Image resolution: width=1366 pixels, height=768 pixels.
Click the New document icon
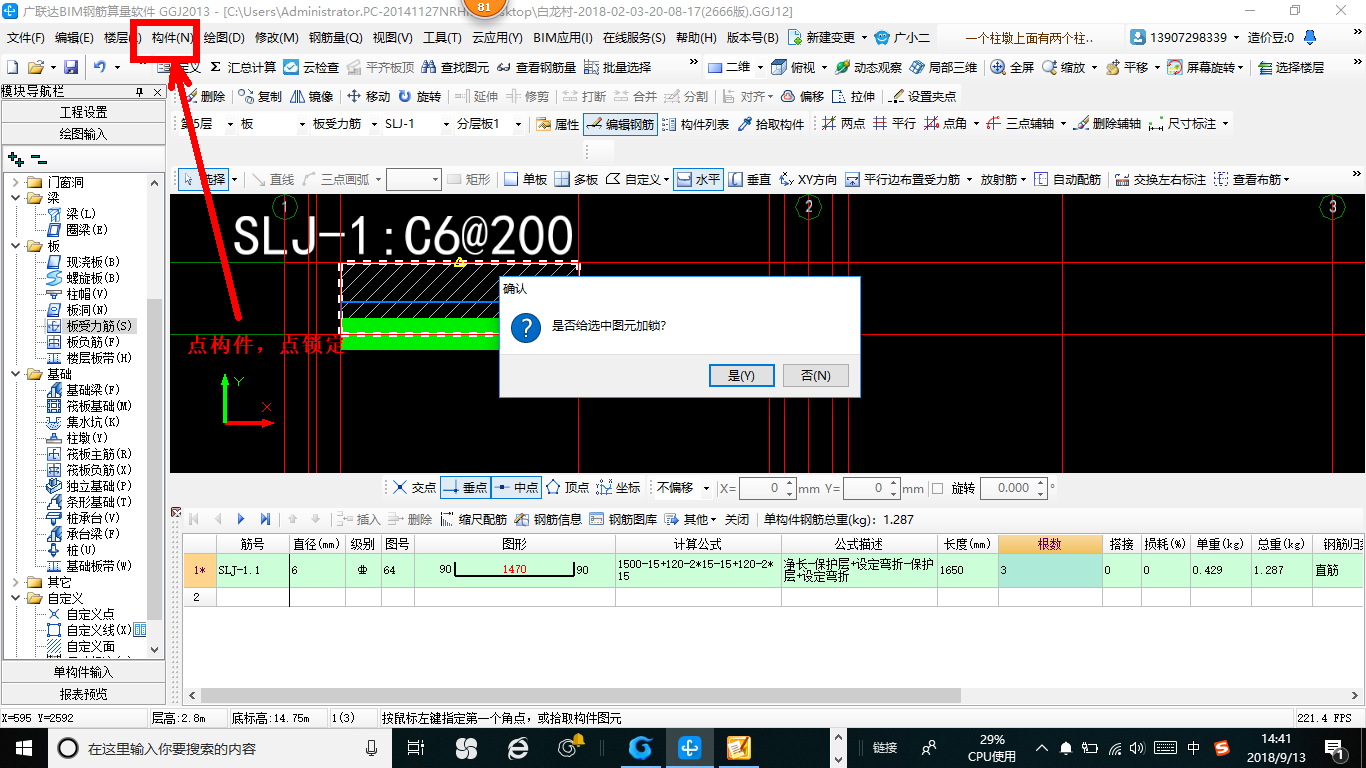(13, 67)
